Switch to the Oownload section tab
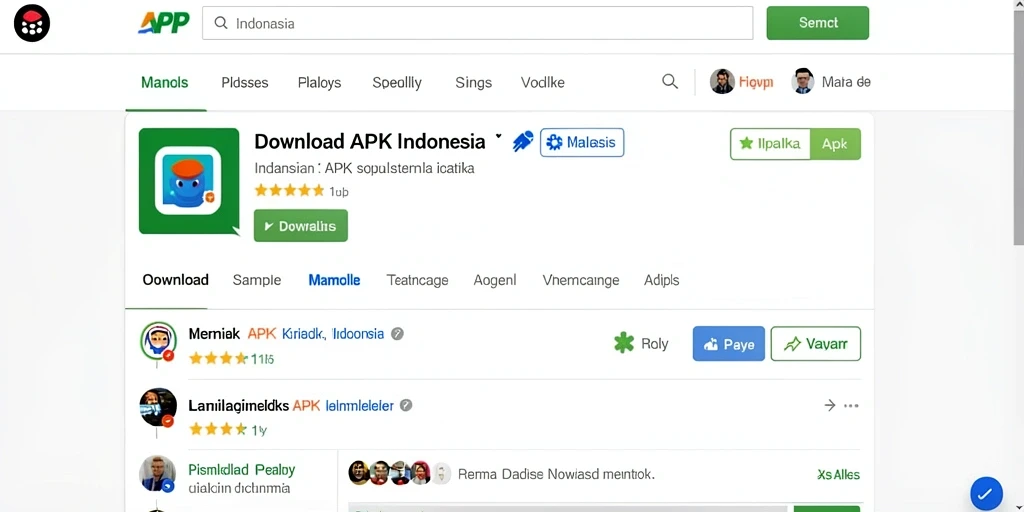 [176, 280]
